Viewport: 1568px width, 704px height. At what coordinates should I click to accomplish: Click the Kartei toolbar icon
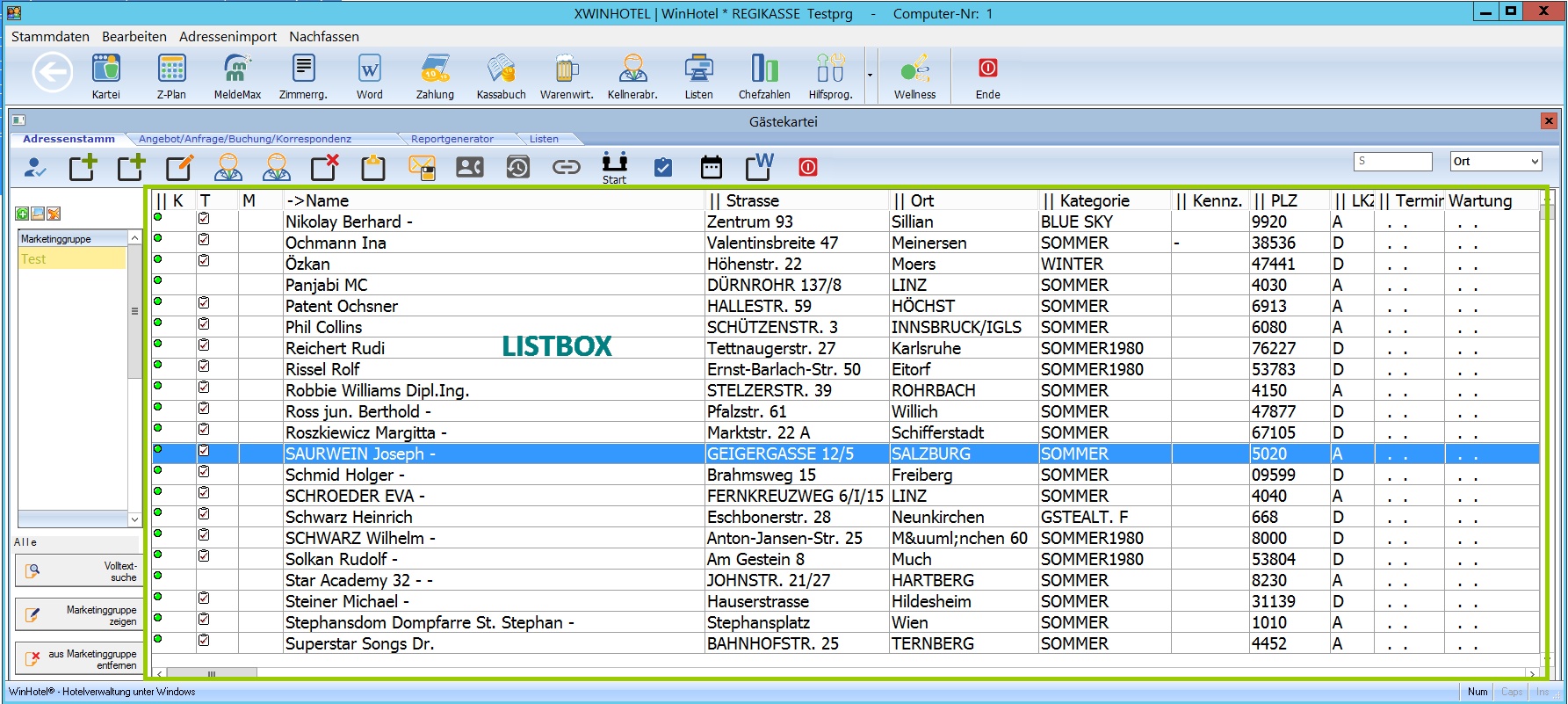(x=105, y=69)
